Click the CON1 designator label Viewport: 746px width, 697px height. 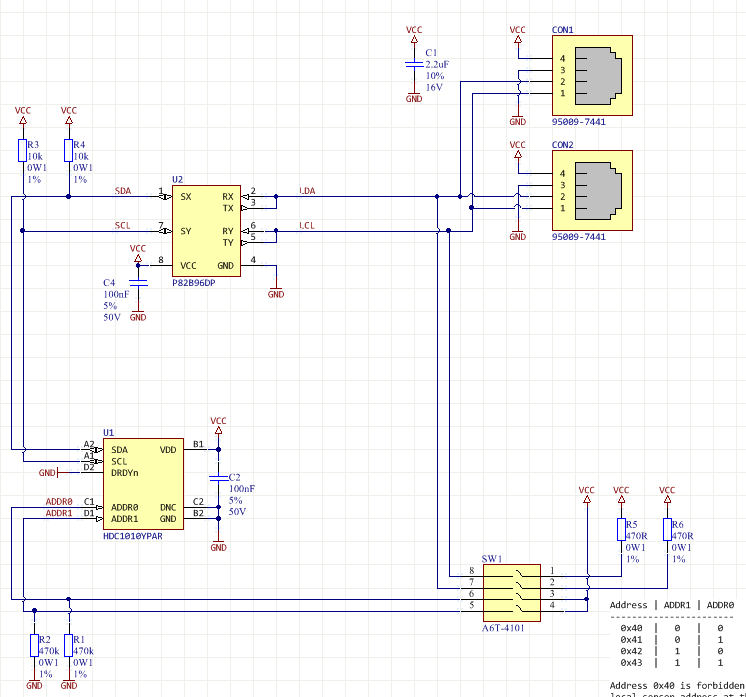562,29
